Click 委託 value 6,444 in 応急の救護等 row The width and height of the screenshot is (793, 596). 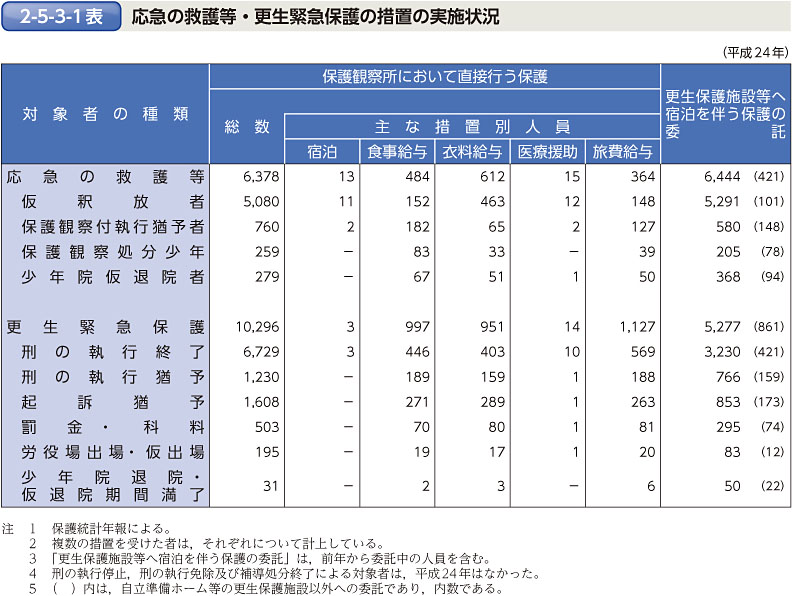click(x=722, y=177)
